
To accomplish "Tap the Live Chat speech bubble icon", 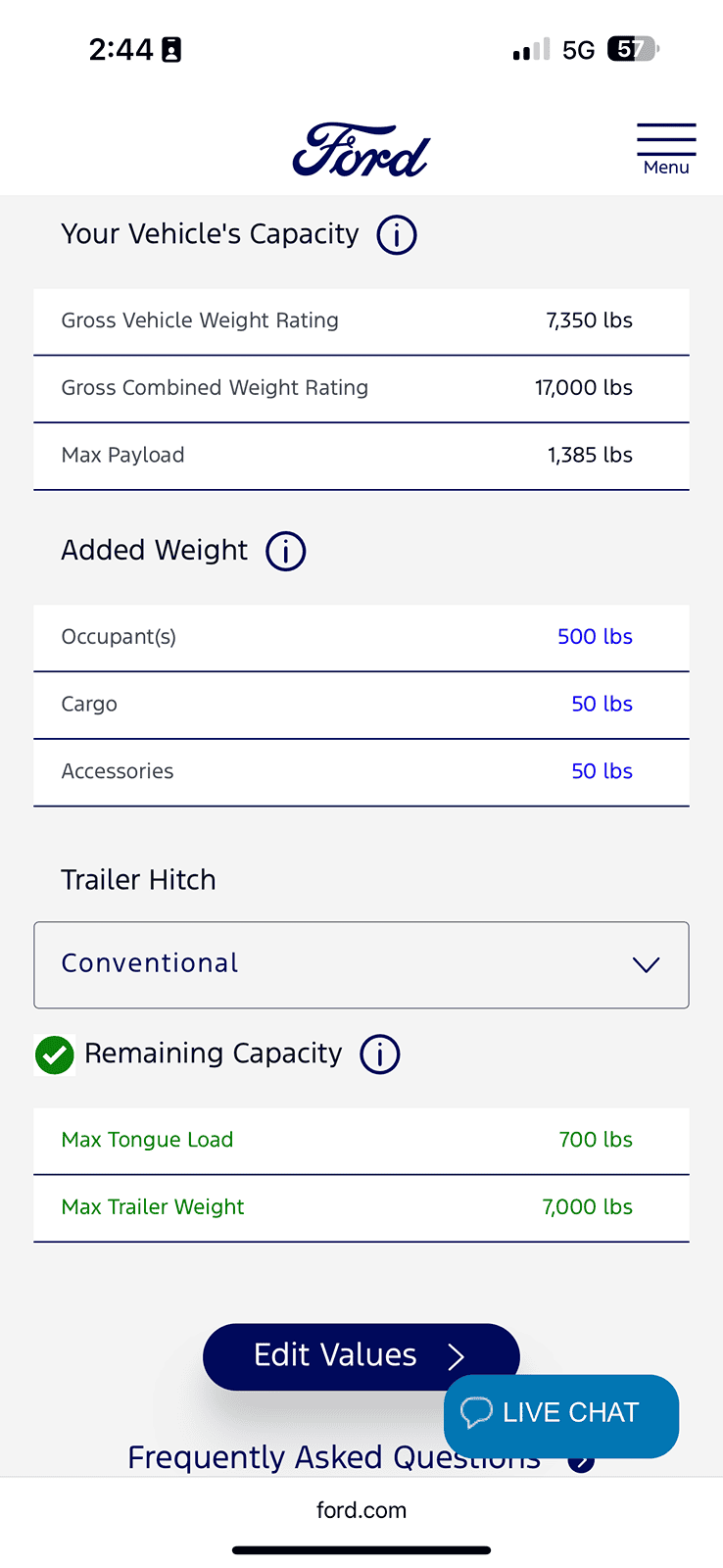I will tap(476, 1412).
